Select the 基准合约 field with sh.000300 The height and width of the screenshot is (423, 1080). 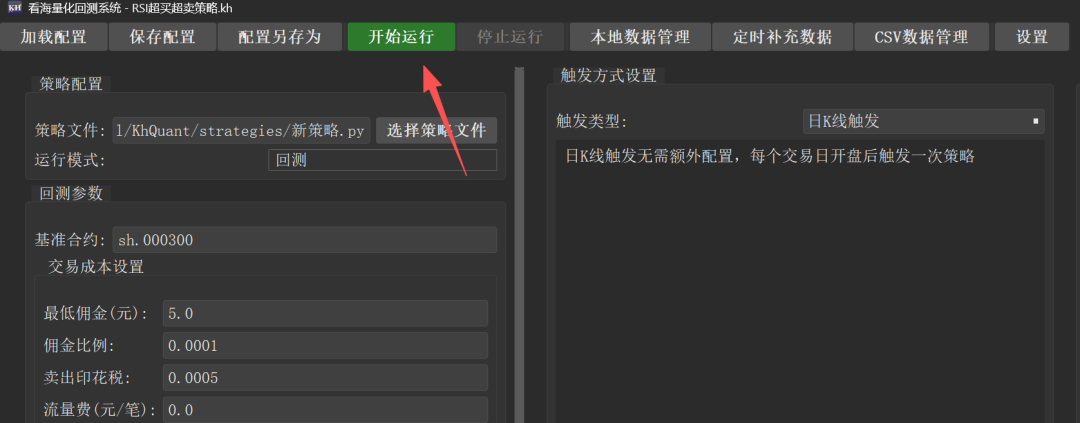[x=304, y=240]
